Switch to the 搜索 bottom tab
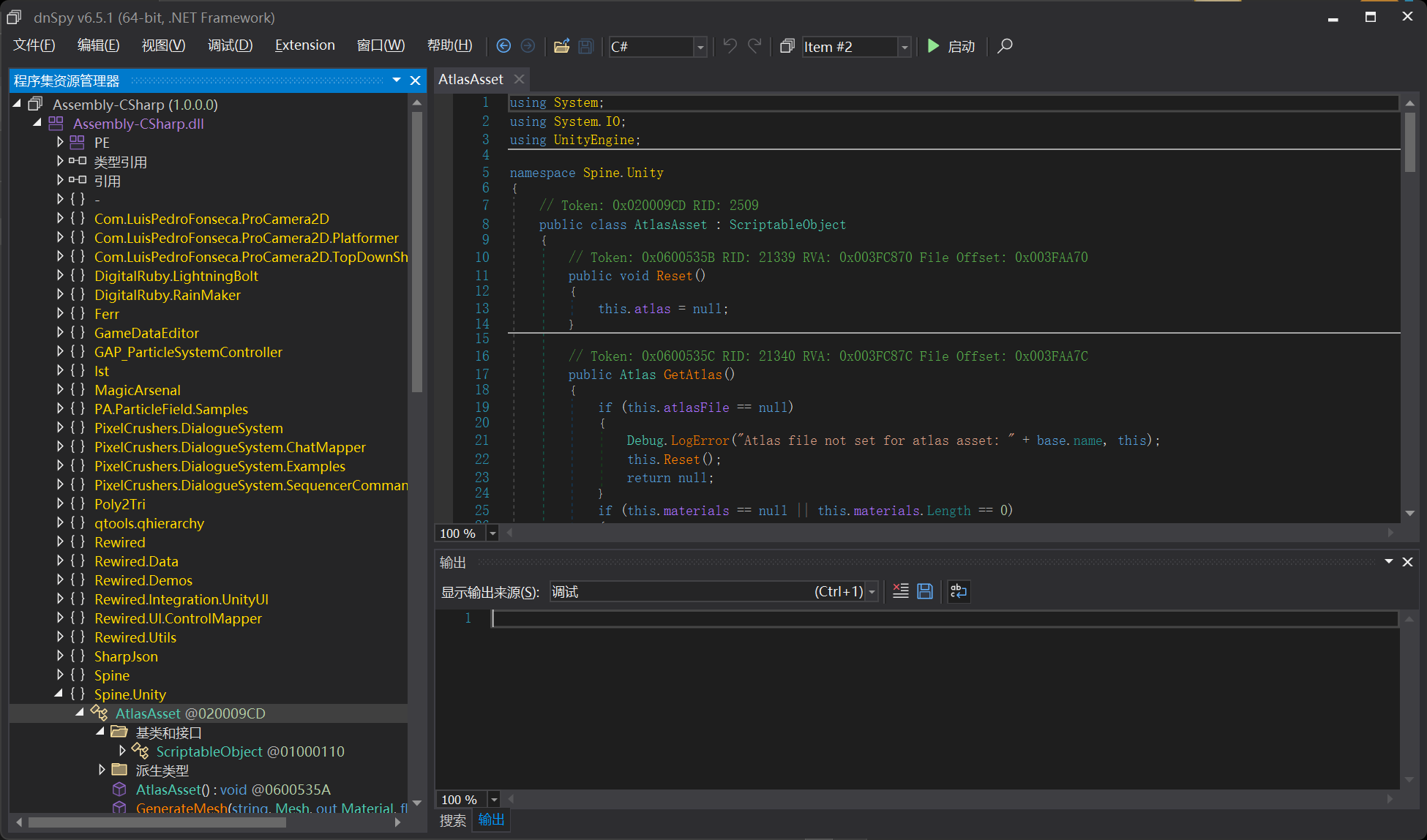Viewport: 1427px width, 840px height. click(452, 820)
